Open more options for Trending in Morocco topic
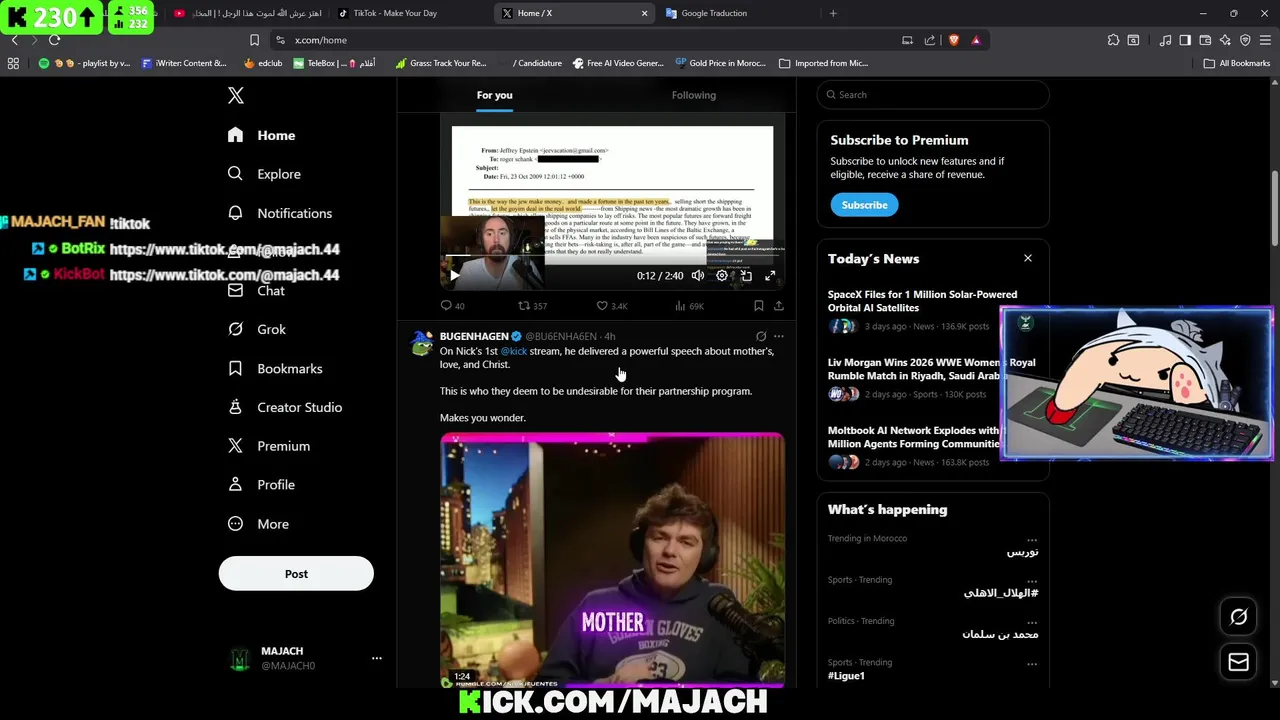 tap(1032, 539)
